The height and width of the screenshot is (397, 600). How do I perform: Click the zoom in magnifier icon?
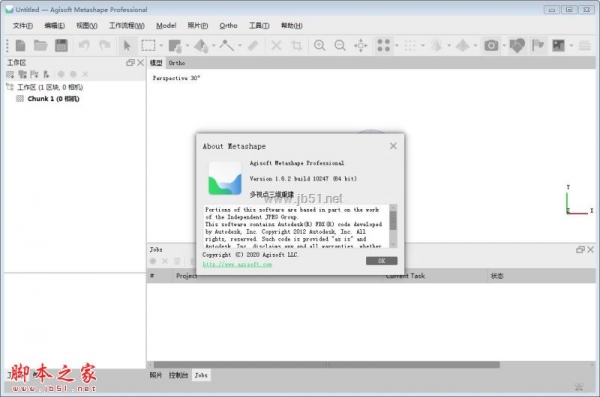[x=320, y=46]
